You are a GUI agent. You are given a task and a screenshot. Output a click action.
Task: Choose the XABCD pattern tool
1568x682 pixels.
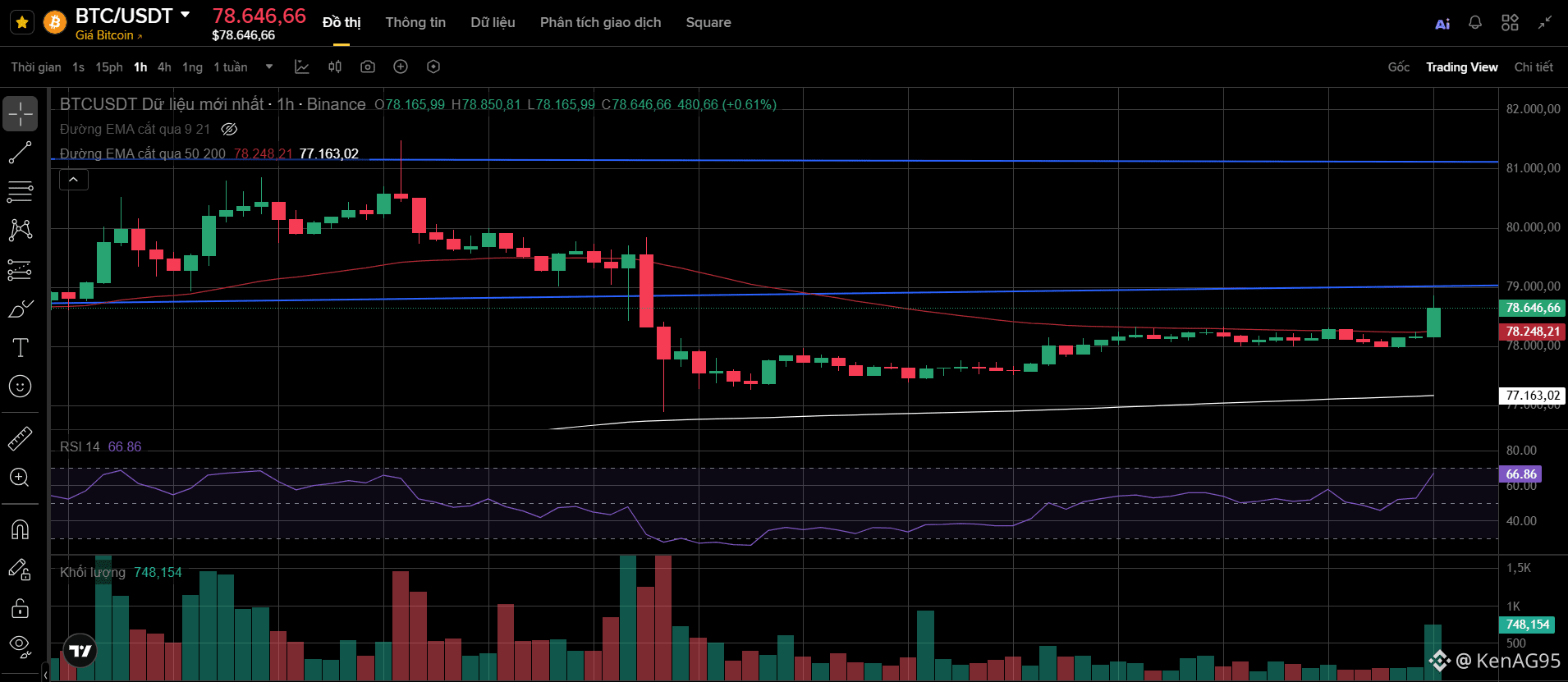pyautogui.click(x=20, y=230)
